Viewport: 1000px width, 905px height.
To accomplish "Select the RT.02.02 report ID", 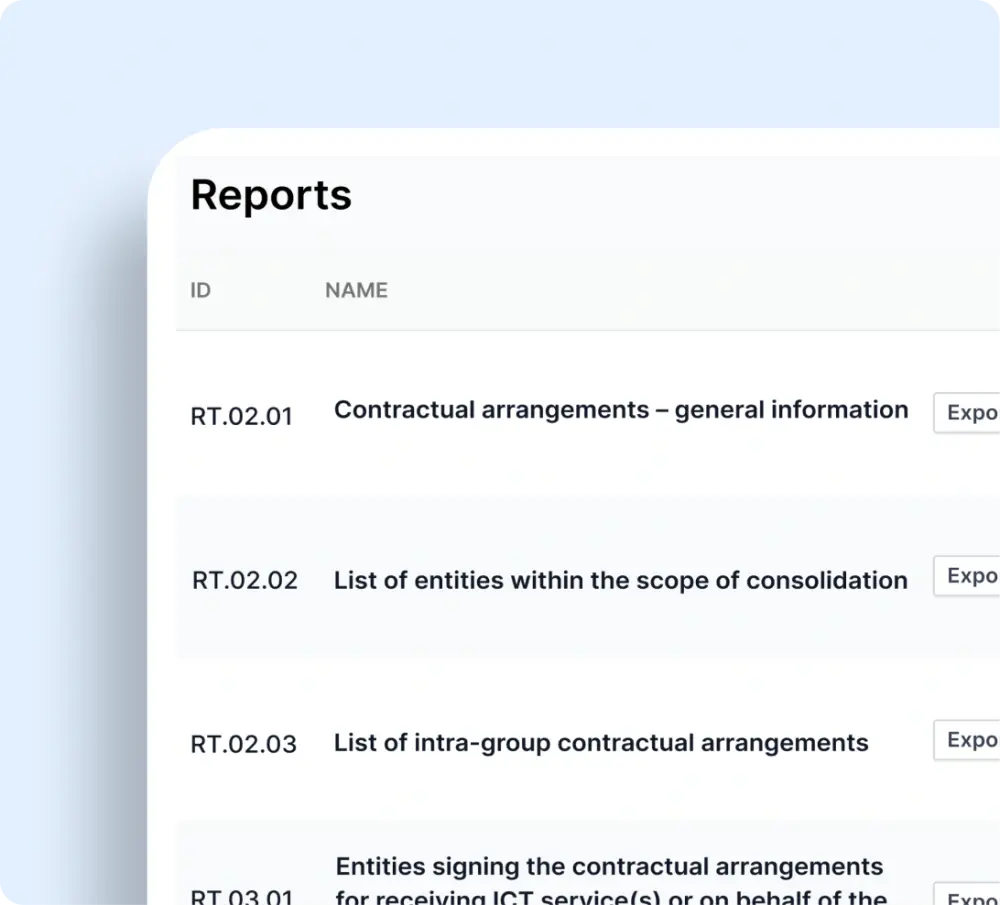I will click(245, 580).
